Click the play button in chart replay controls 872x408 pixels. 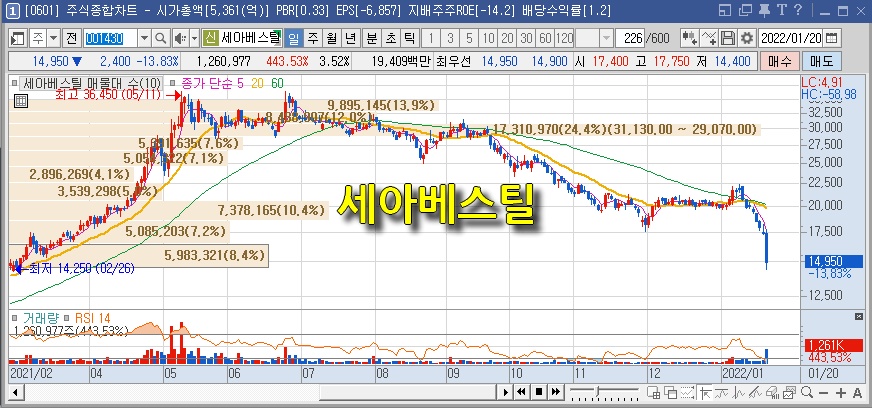(506, 392)
